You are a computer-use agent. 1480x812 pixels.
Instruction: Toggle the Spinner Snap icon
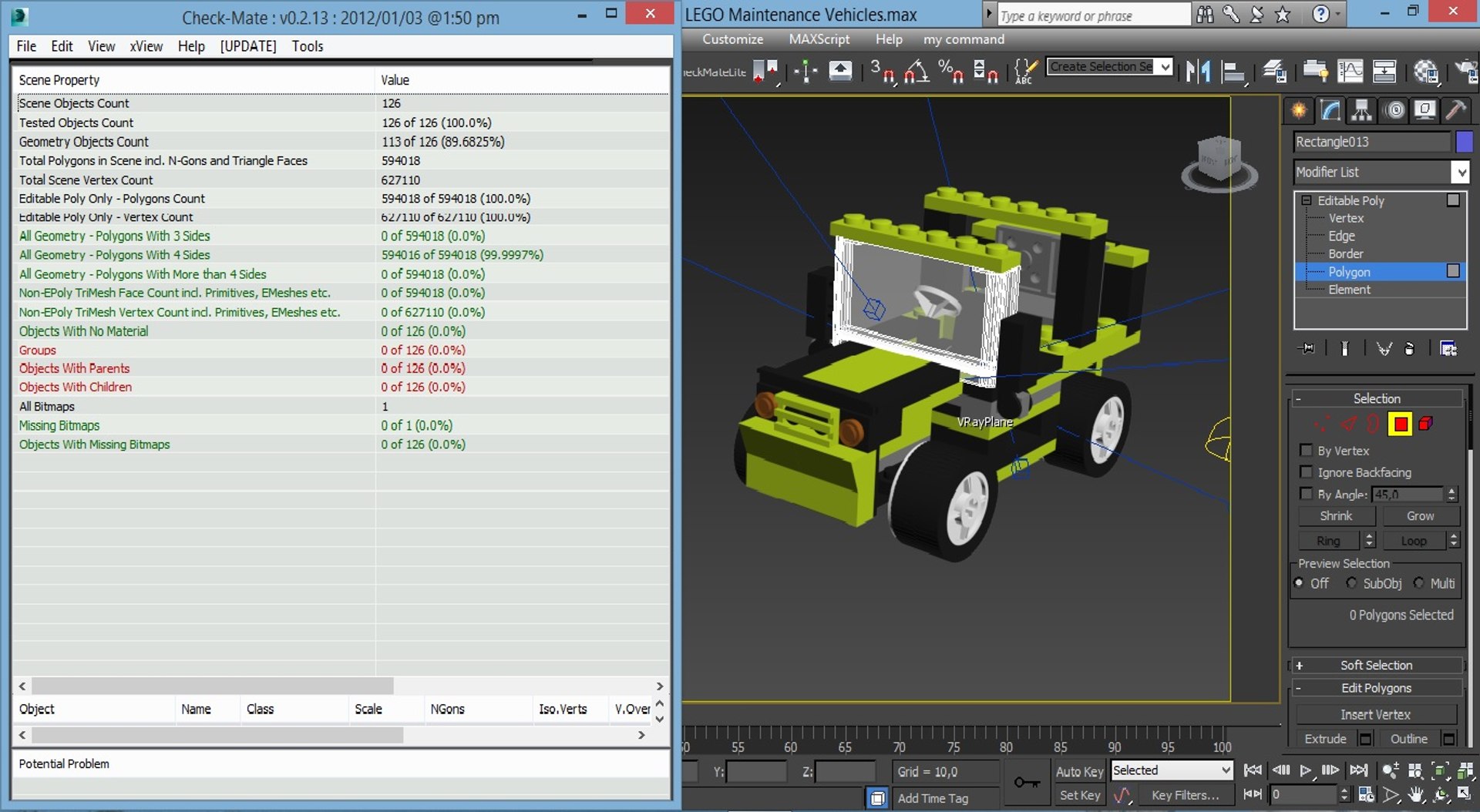[x=985, y=72]
